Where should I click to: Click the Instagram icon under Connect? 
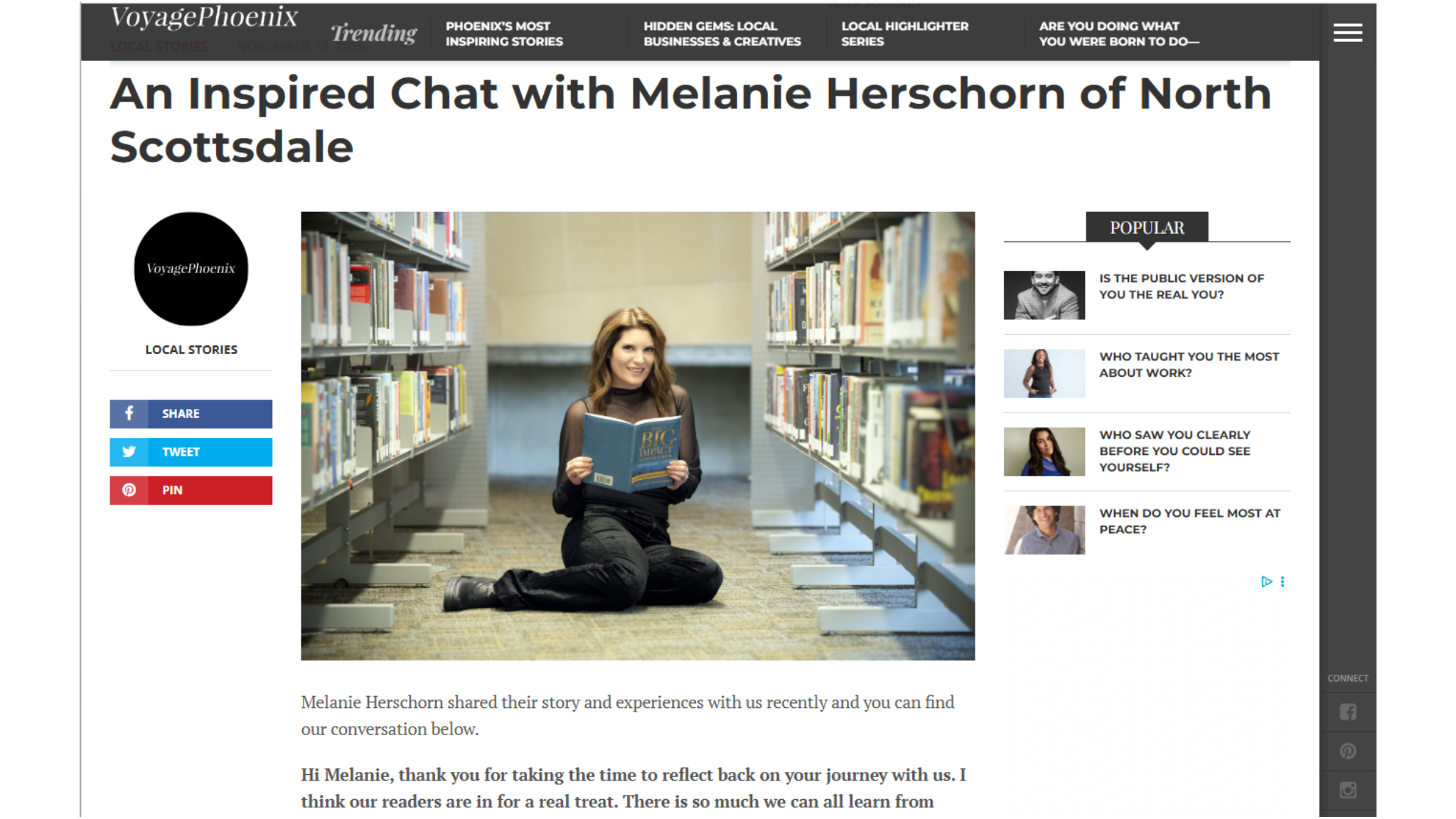click(1348, 790)
